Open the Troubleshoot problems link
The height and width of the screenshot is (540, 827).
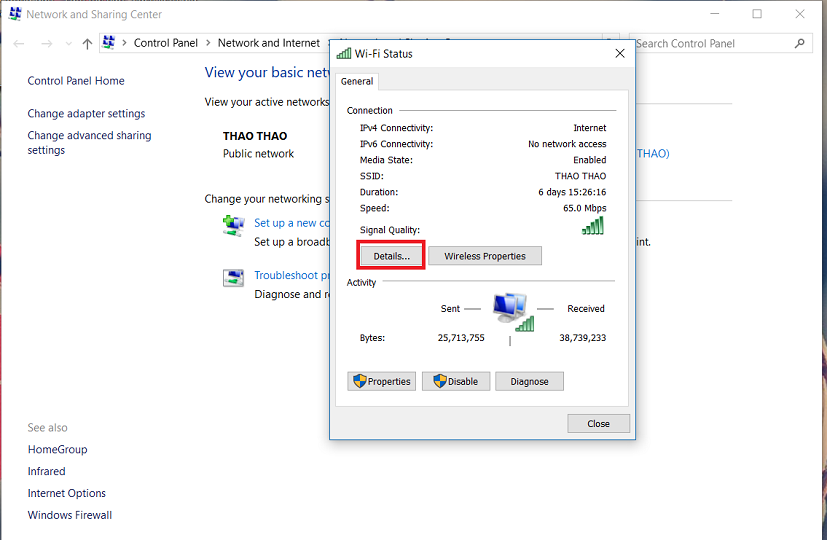tap(292, 275)
